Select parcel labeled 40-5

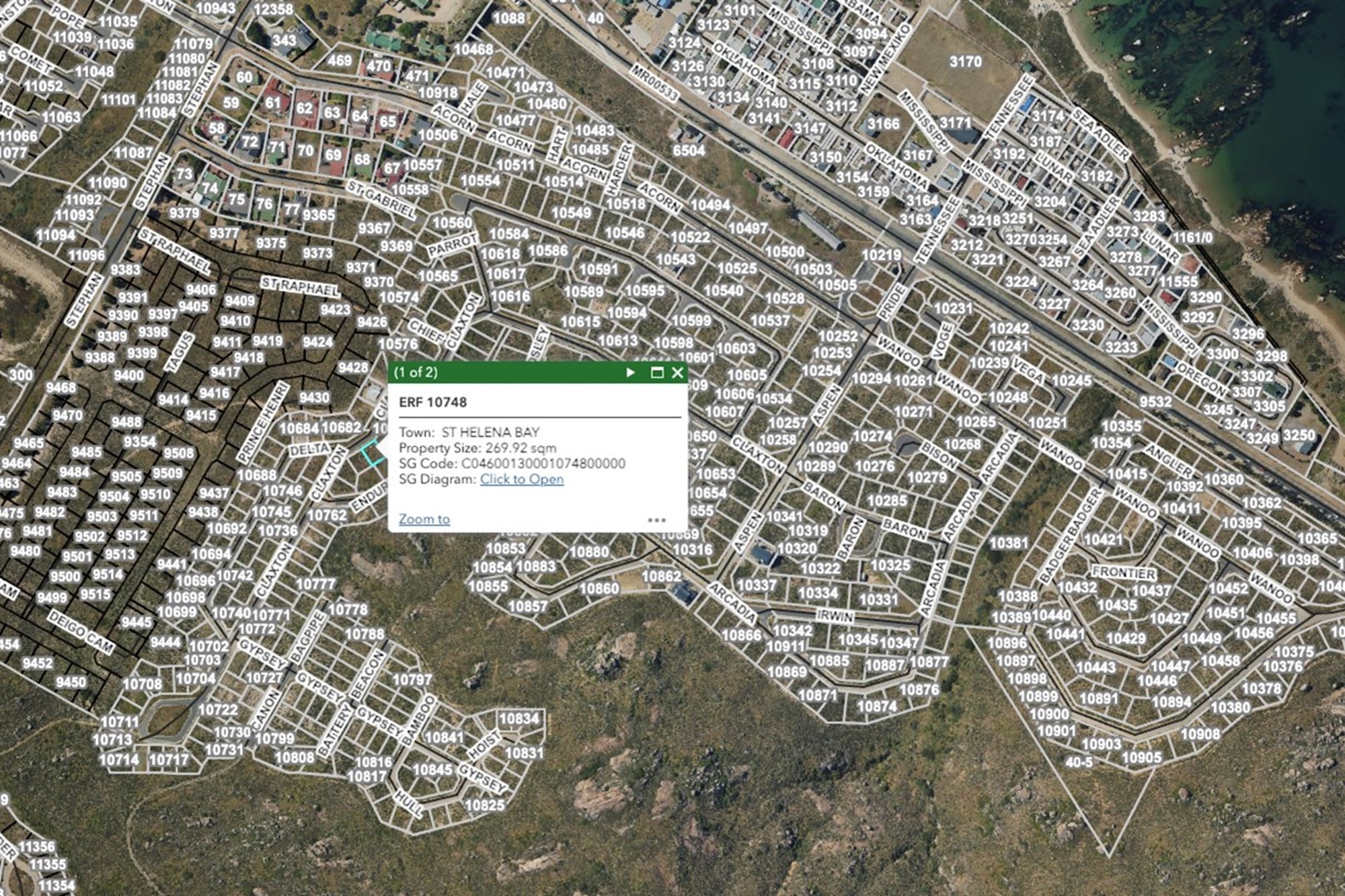pyautogui.click(x=1079, y=762)
